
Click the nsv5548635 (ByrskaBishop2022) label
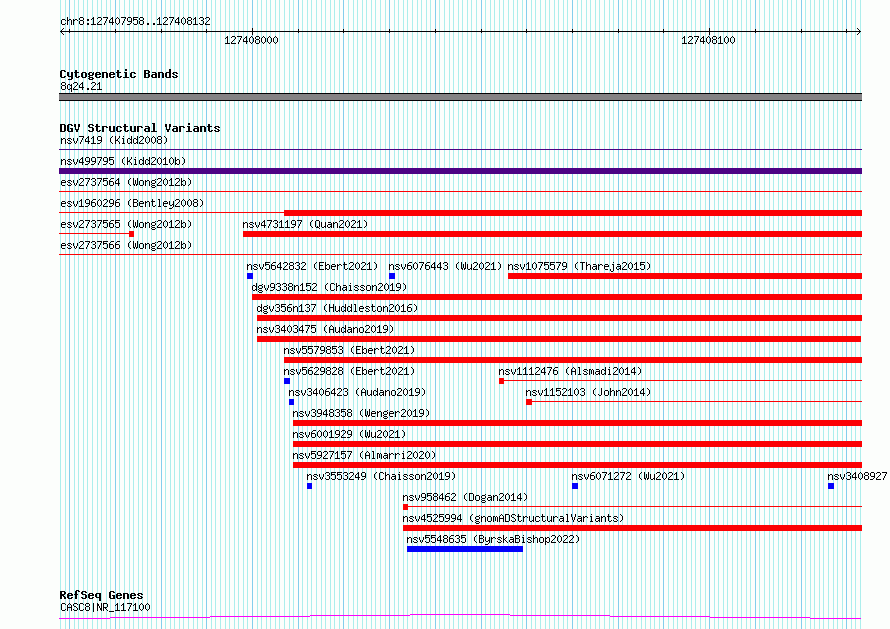click(x=493, y=539)
